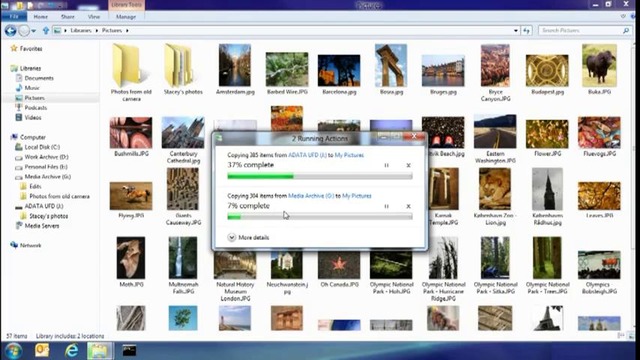This screenshot has height=360, width=640.
Task: Select the Library Tools contextual tab
Action: click(126, 5)
